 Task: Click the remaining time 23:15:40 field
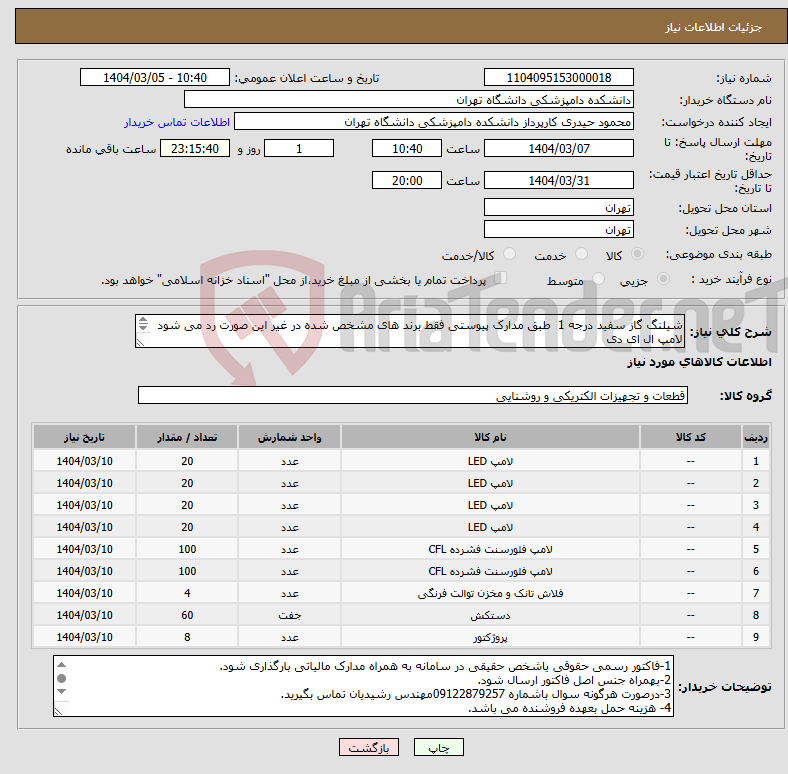pos(195,148)
